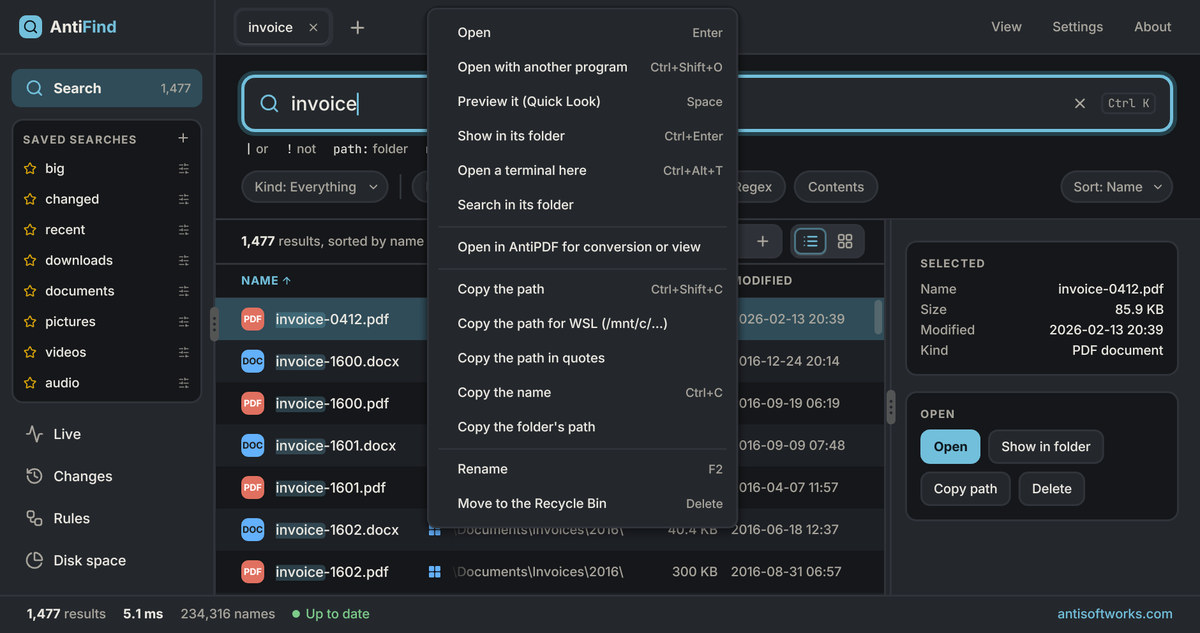Select the invoice-1602.docx row
The width and height of the screenshot is (1200, 633).
pyautogui.click(x=549, y=530)
